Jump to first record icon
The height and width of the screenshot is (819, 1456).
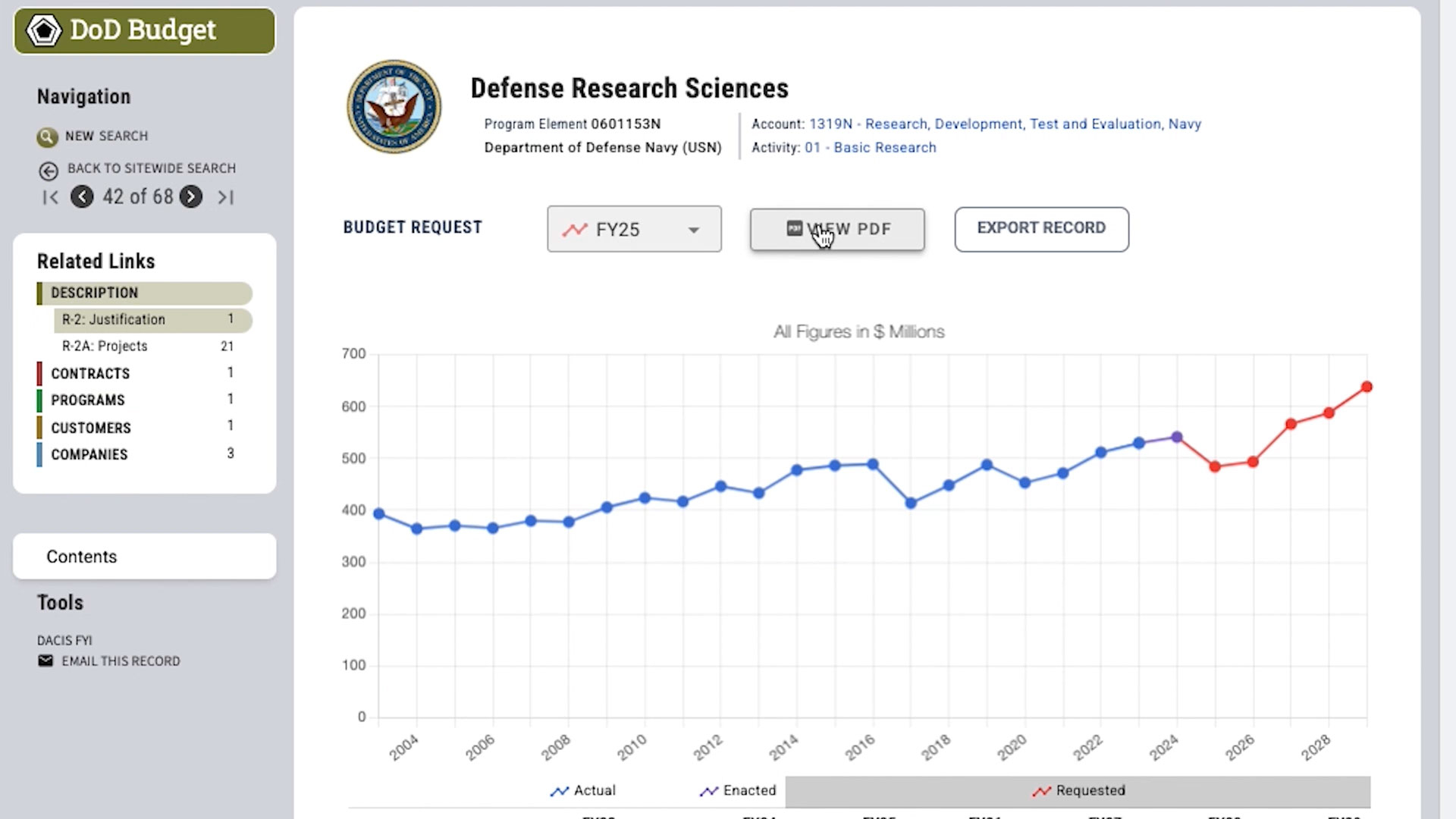coord(51,198)
